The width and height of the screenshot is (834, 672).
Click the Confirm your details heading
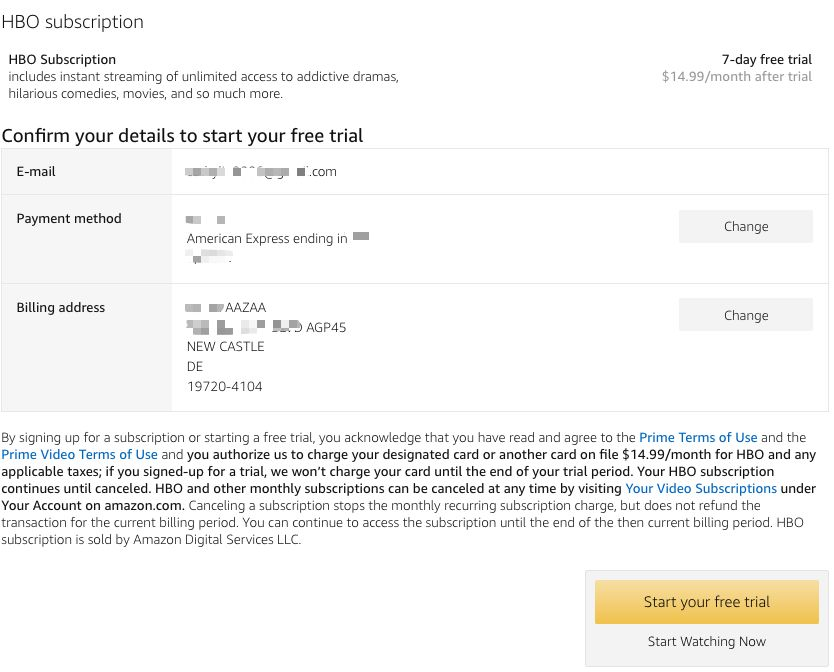tap(182, 136)
